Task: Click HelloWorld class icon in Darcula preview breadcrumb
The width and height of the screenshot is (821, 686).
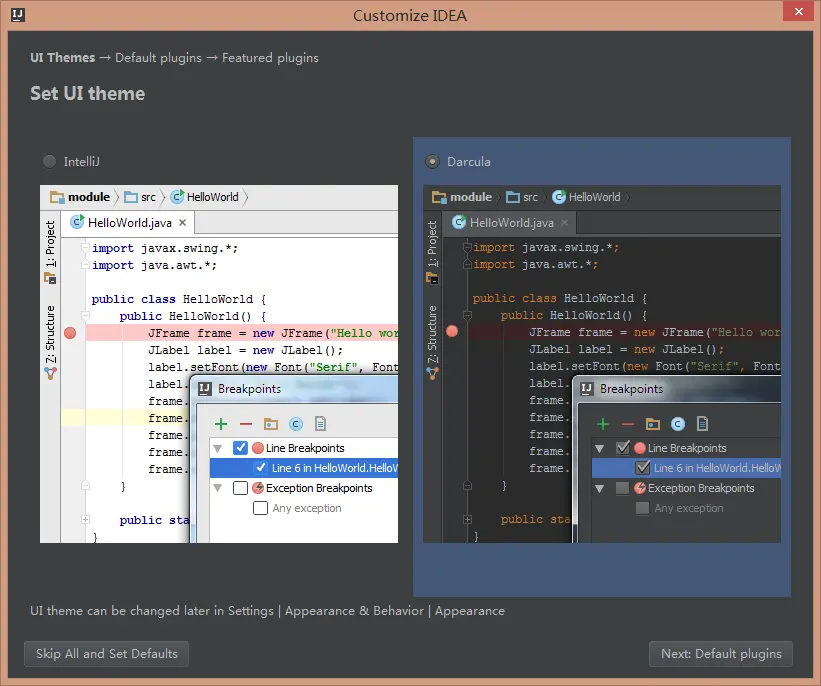Action: click(x=559, y=196)
